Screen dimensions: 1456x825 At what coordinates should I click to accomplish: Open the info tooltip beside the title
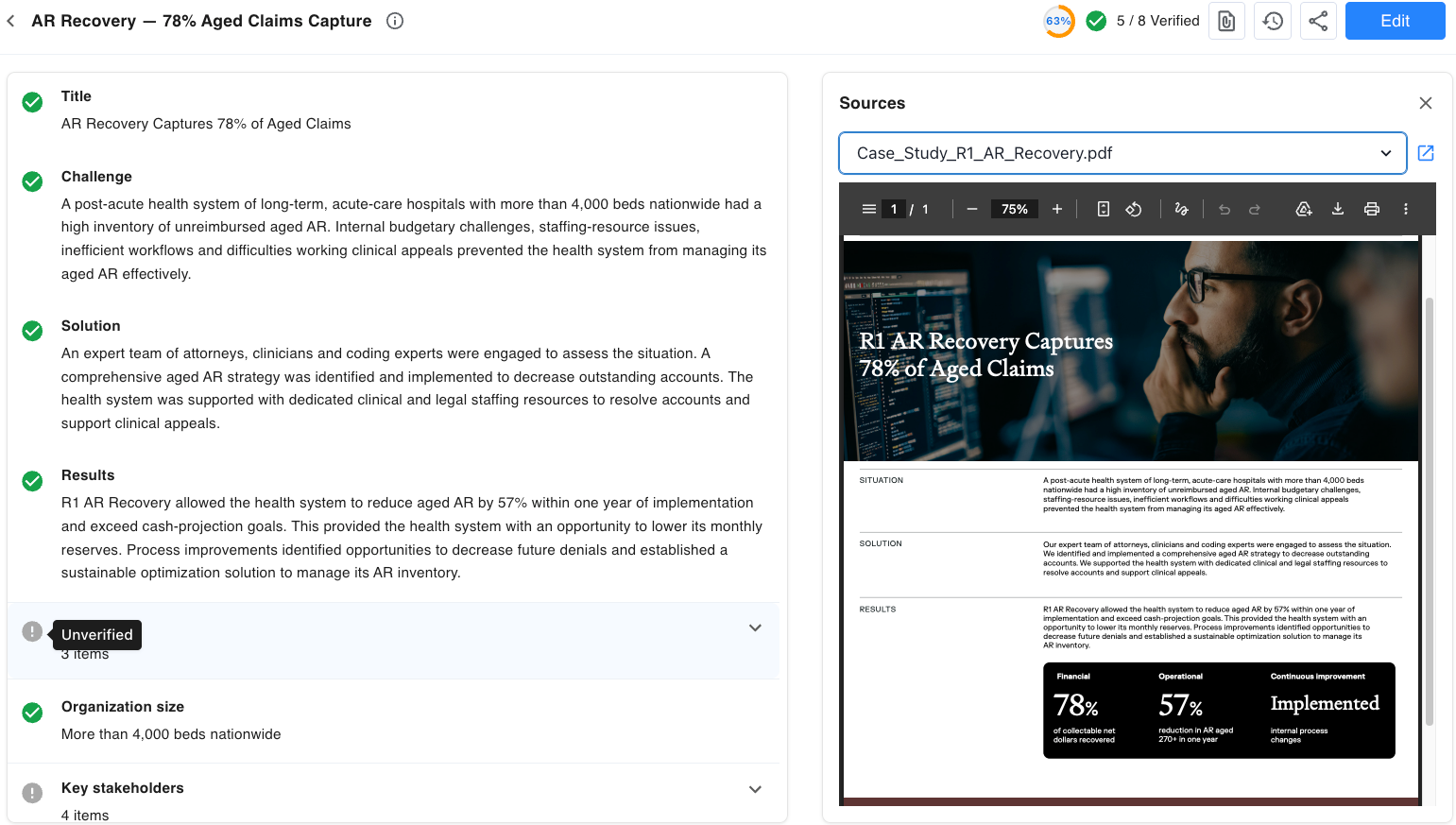[x=394, y=20]
